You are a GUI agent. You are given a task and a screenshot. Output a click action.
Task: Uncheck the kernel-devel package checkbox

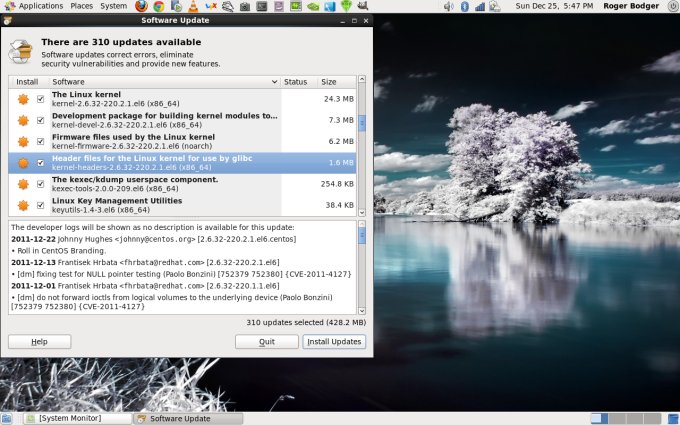coord(40,120)
